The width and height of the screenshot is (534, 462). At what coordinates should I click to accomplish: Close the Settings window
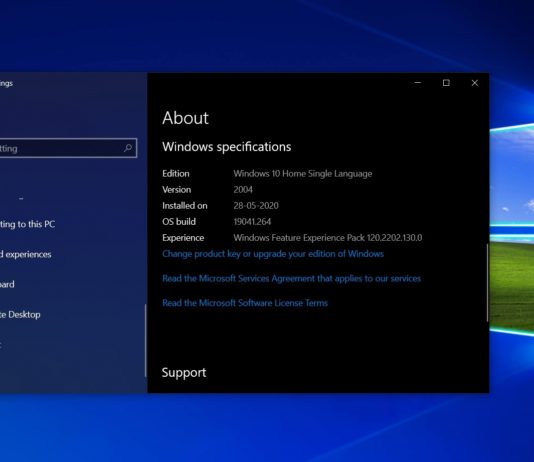[x=475, y=83]
